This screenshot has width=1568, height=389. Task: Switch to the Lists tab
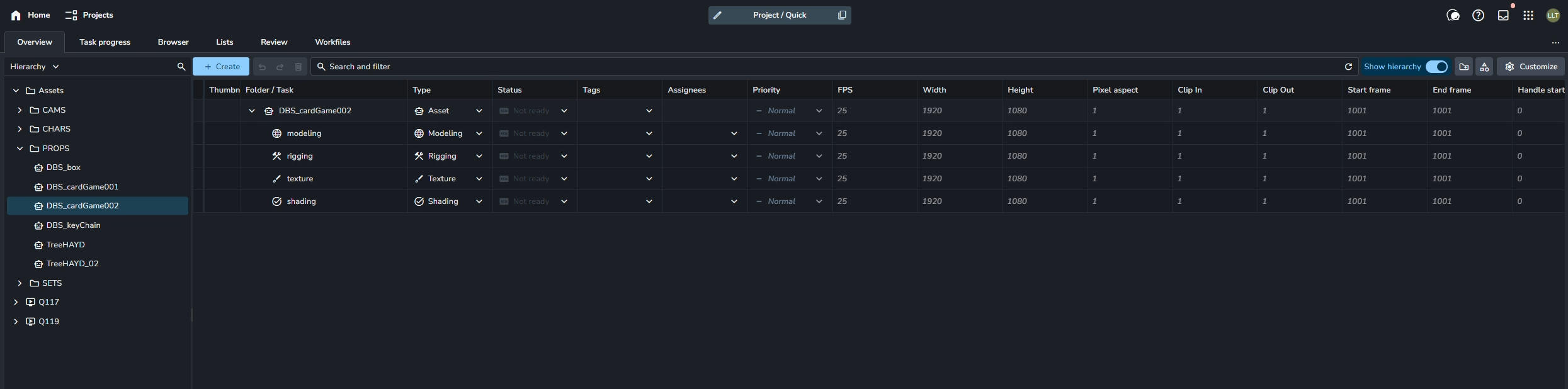pyautogui.click(x=225, y=42)
